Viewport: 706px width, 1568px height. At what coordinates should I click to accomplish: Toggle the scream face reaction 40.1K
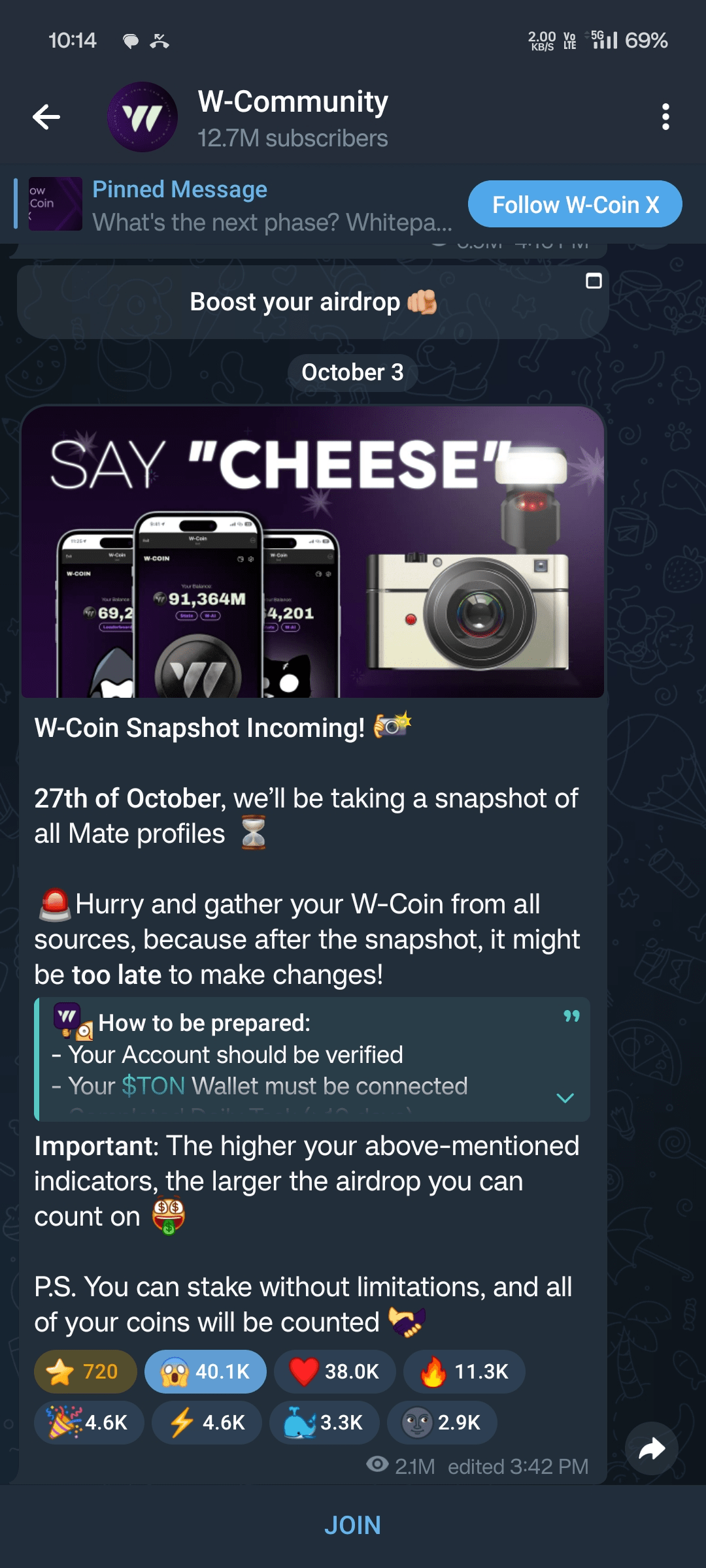pos(205,1371)
